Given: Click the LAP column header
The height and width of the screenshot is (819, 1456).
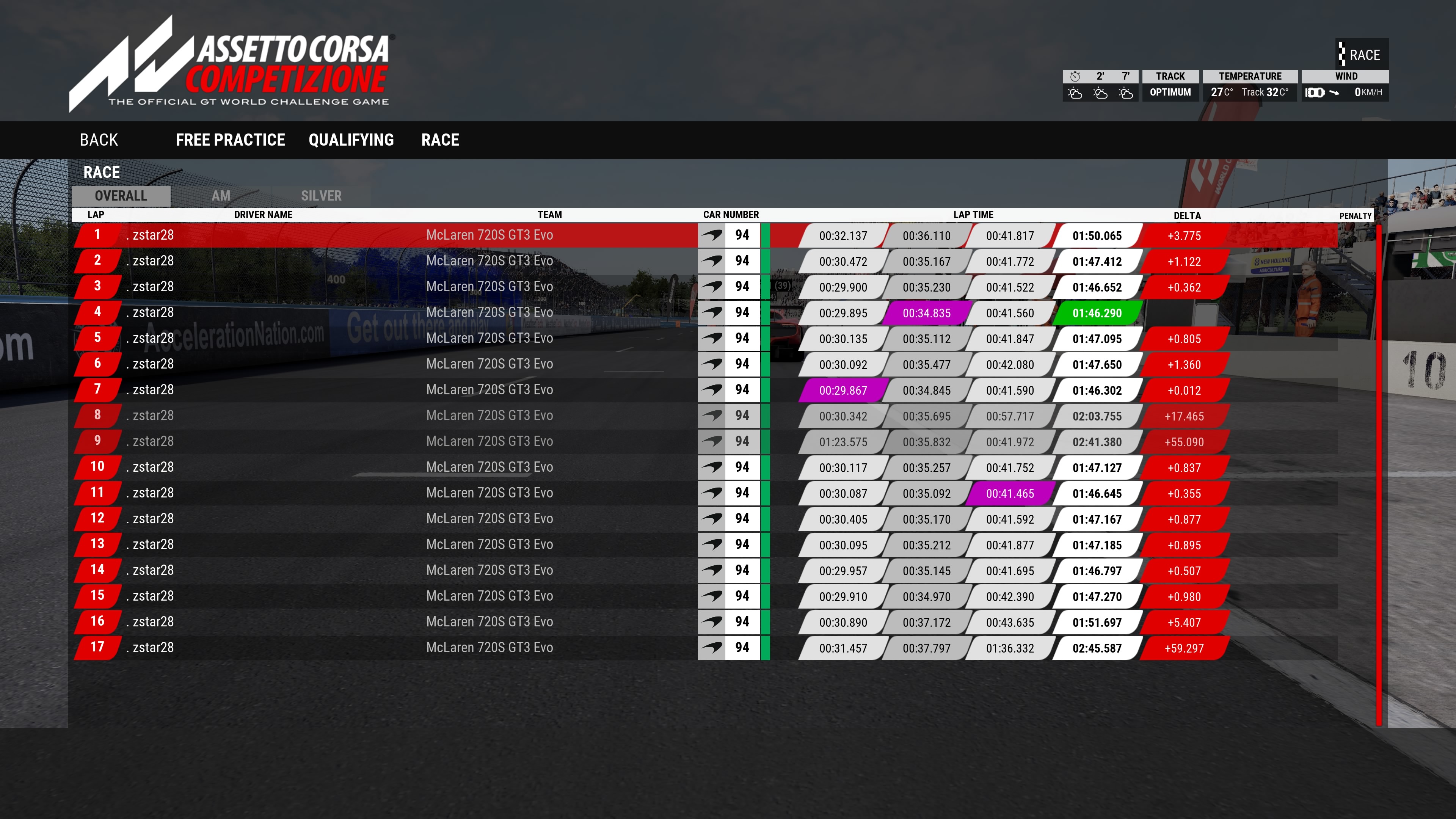Looking at the screenshot, I should pyautogui.click(x=96, y=215).
